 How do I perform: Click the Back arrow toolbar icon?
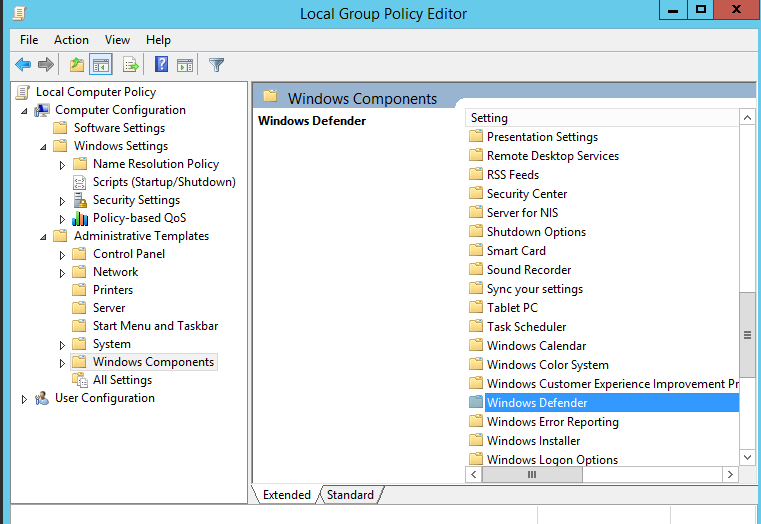(23, 65)
